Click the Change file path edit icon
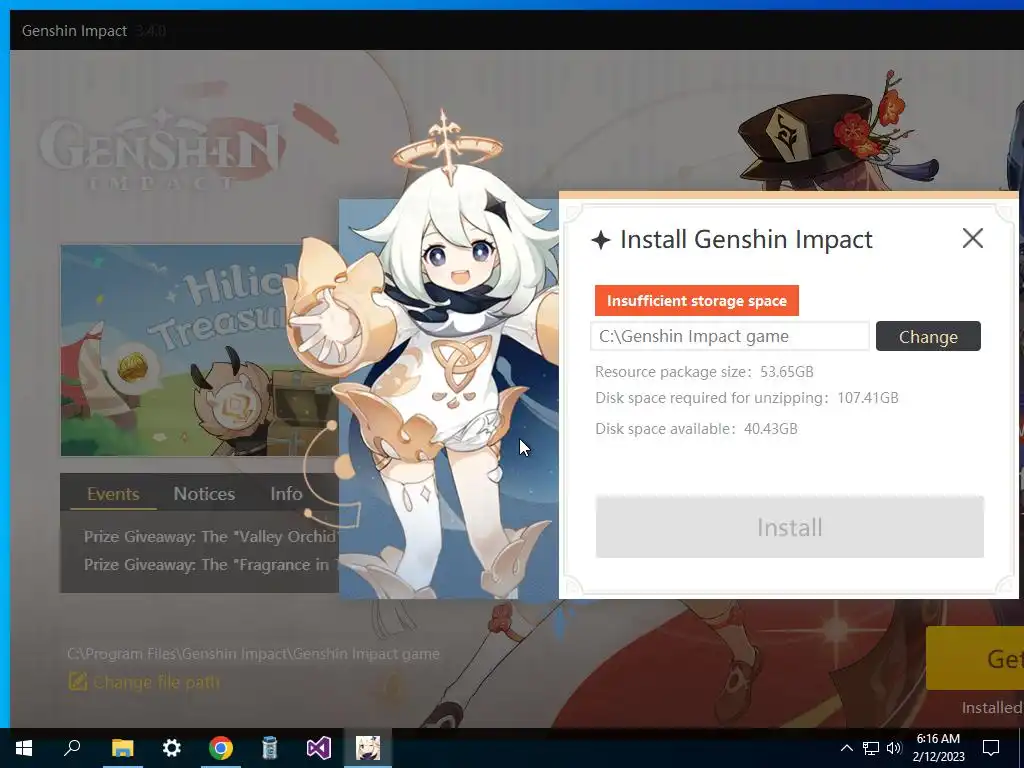This screenshot has width=1024, height=768. click(78, 682)
